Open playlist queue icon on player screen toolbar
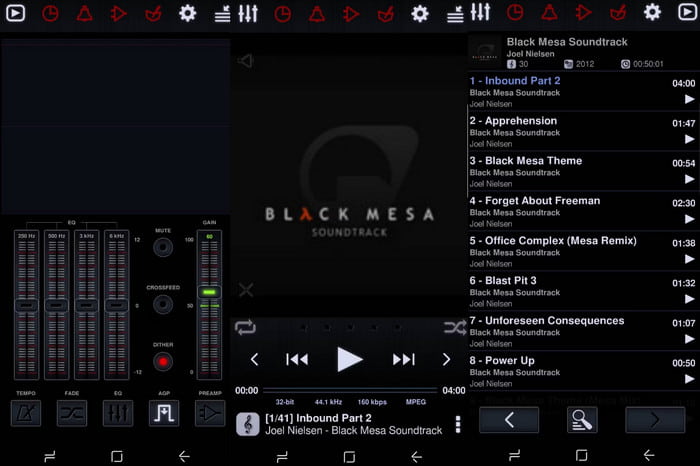The image size is (700, 466). [455, 14]
